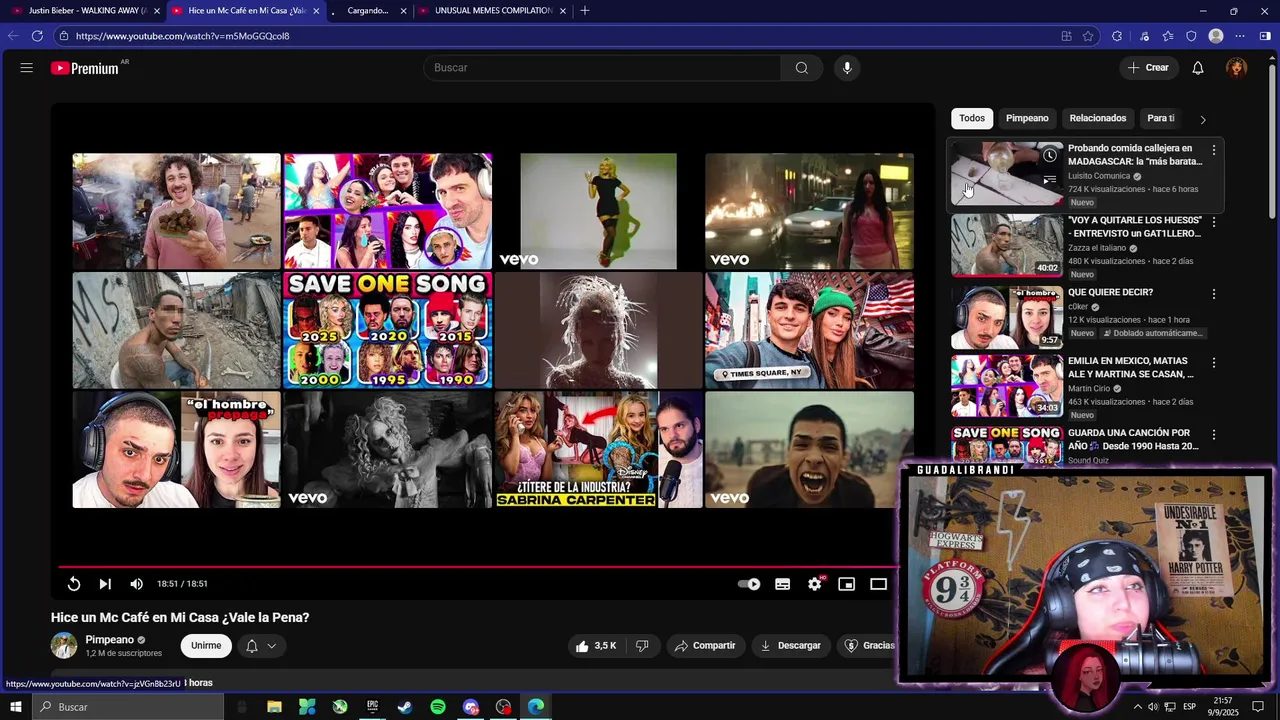Open Pimpeano channel avatar

pyautogui.click(x=64, y=646)
